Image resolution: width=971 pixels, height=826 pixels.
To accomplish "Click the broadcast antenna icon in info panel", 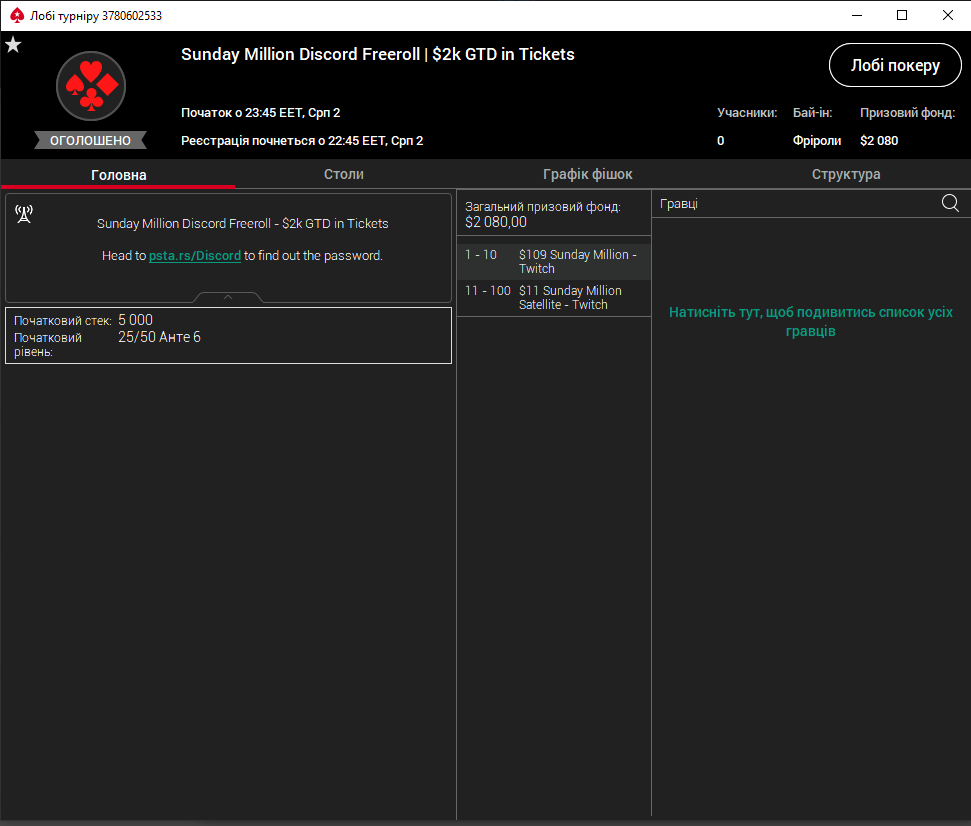I will point(24,214).
